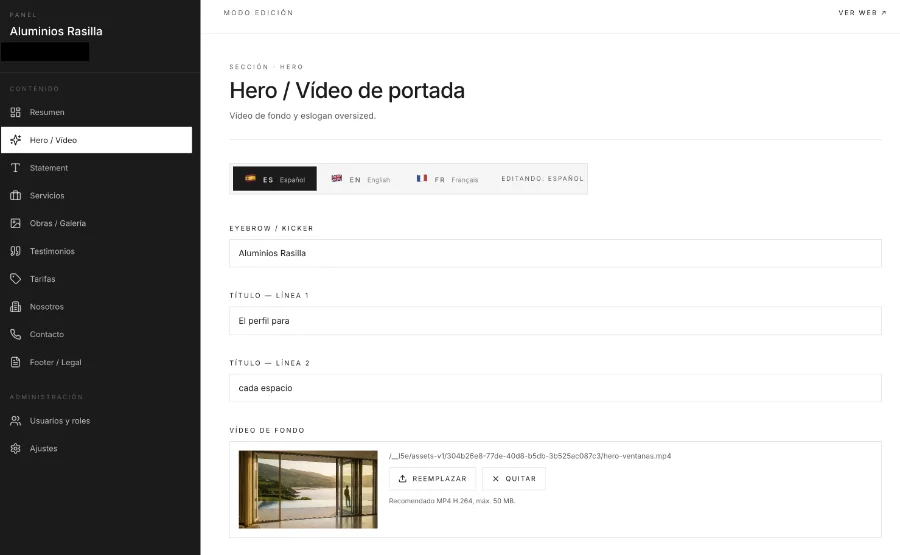
Task: Click the Hero / Vídeo sparkle icon
Action: [15, 140]
